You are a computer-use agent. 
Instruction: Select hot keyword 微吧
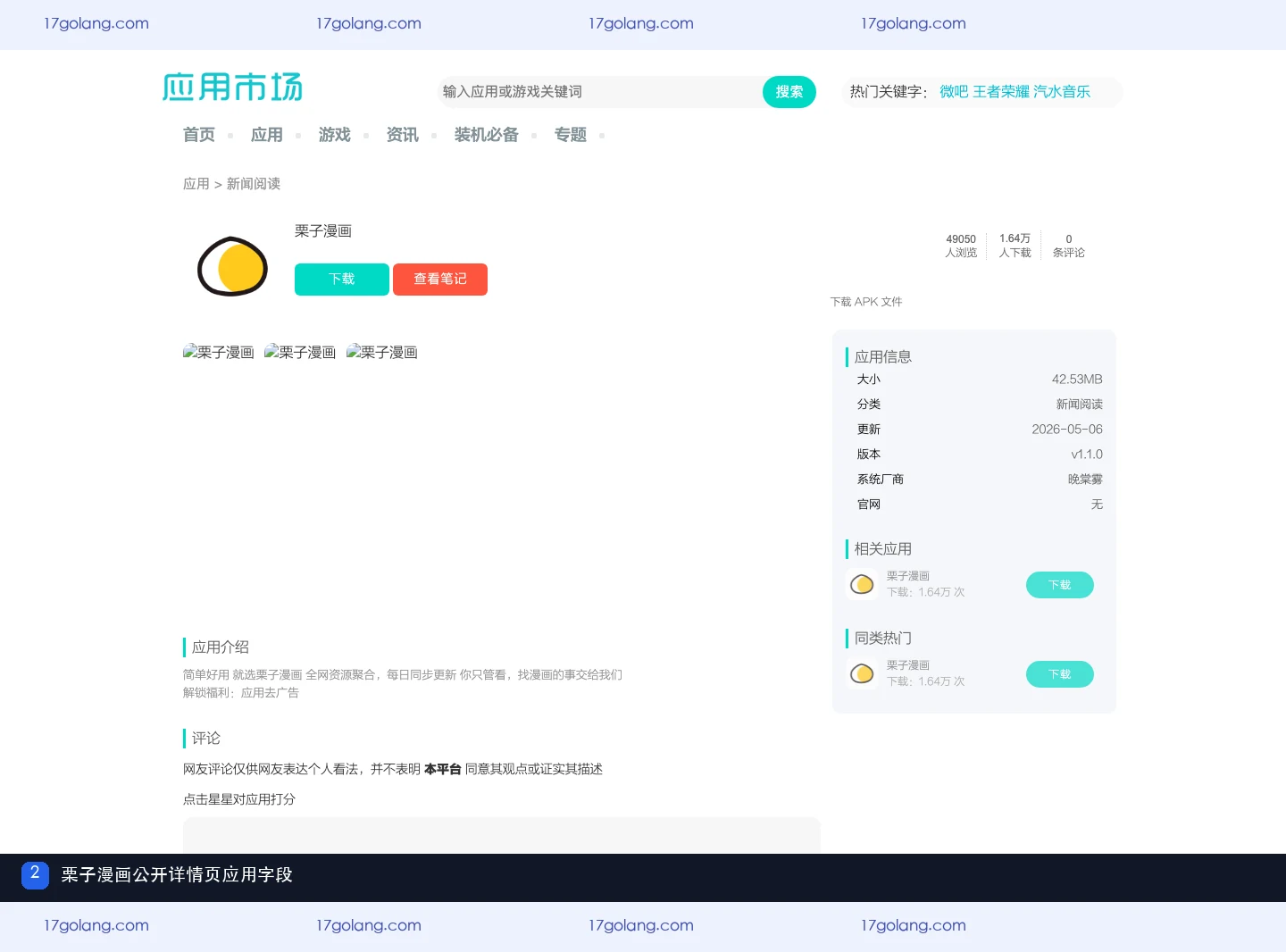[954, 92]
